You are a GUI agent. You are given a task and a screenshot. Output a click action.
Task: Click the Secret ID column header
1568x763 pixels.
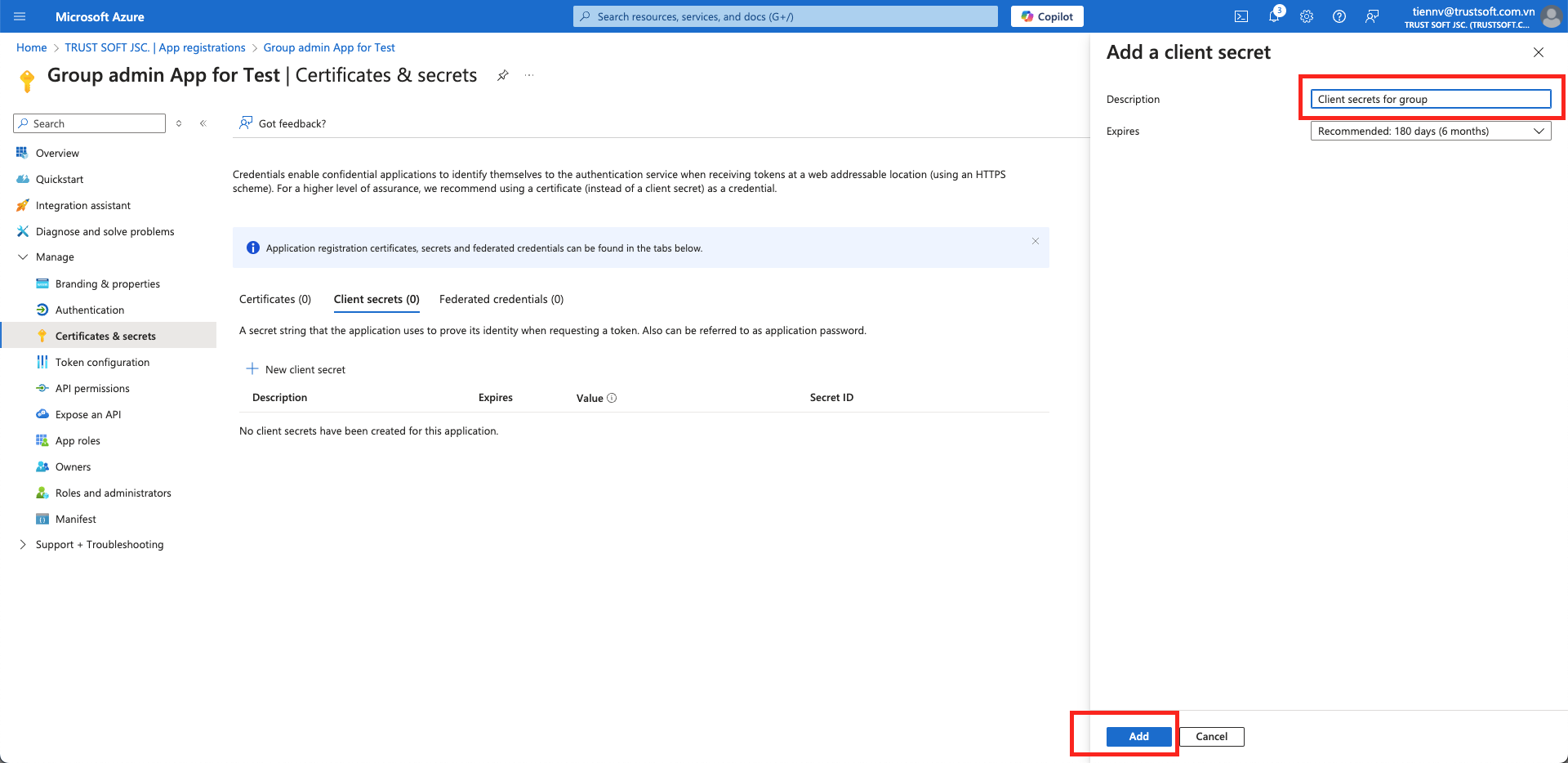[x=831, y=398]
